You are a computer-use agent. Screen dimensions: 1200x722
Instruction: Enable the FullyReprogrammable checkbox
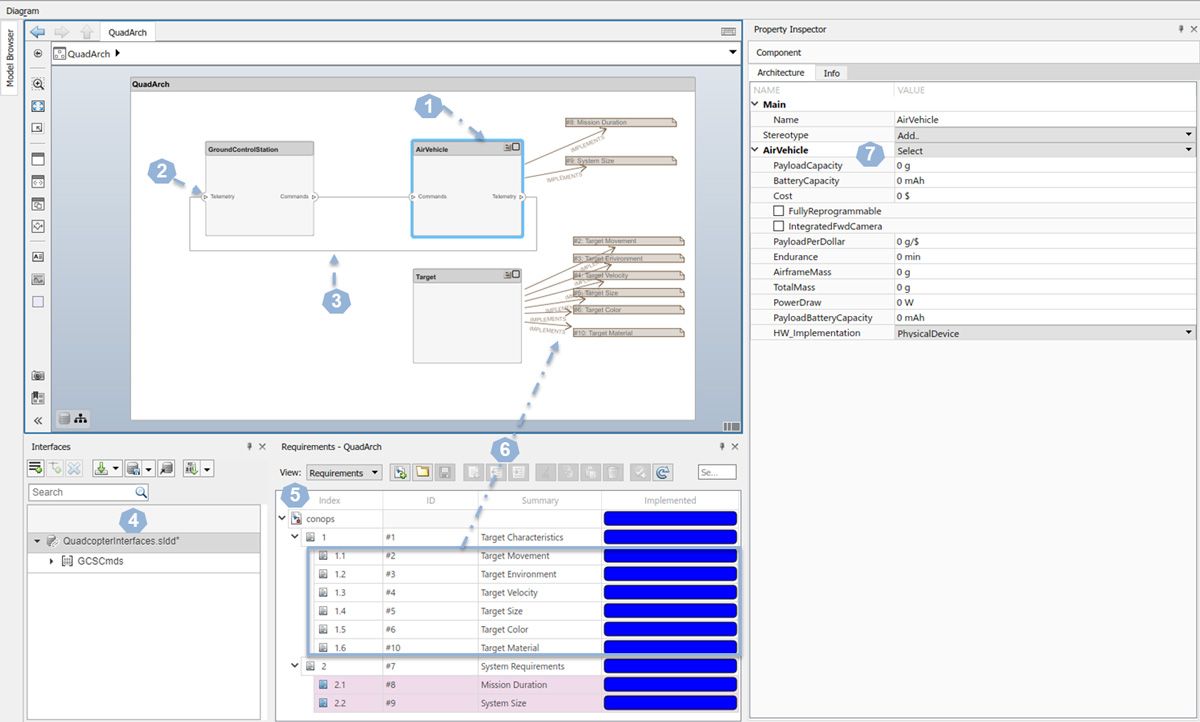tap(779, 211)
